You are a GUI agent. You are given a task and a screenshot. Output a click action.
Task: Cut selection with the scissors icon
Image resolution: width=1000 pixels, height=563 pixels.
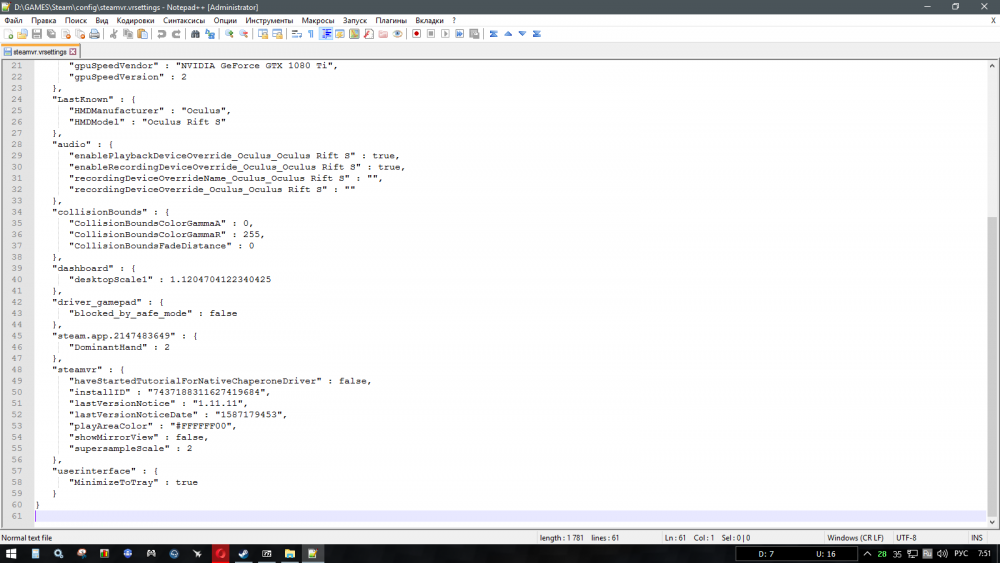coord(113,34)
